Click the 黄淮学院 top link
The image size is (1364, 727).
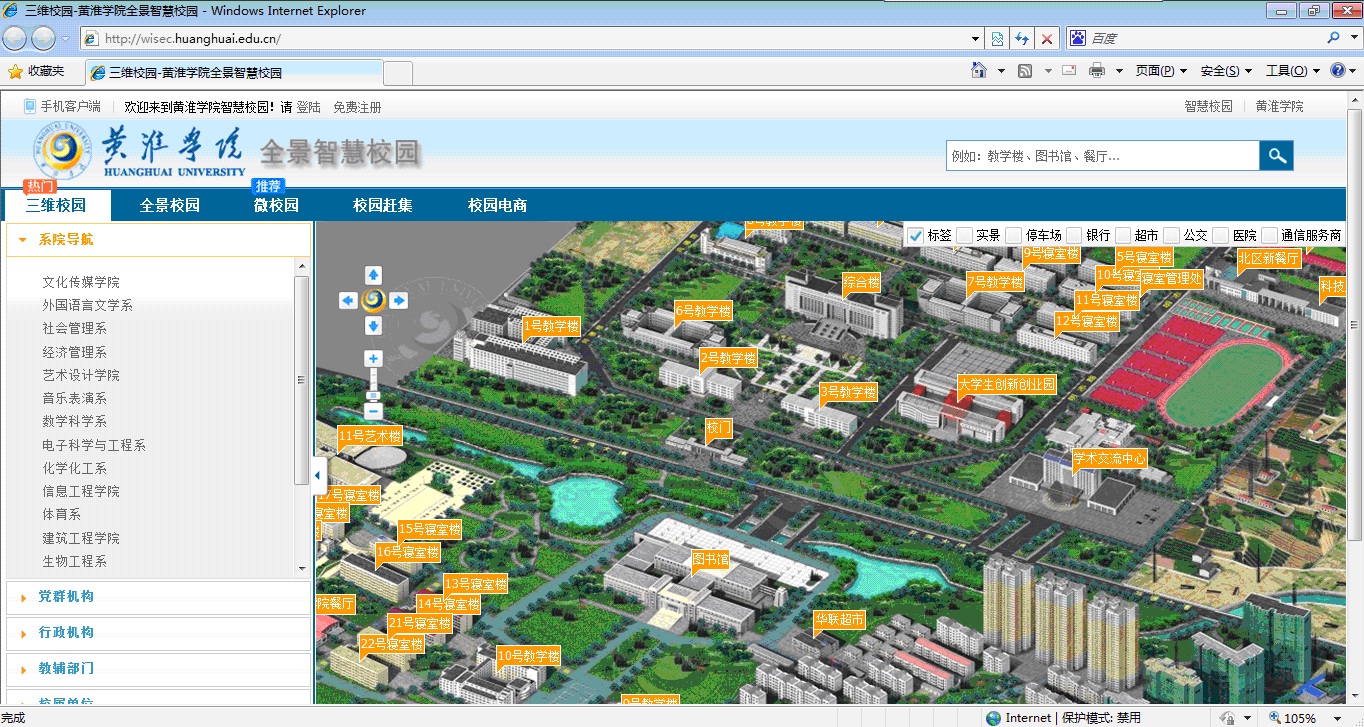pos(1280,106)
